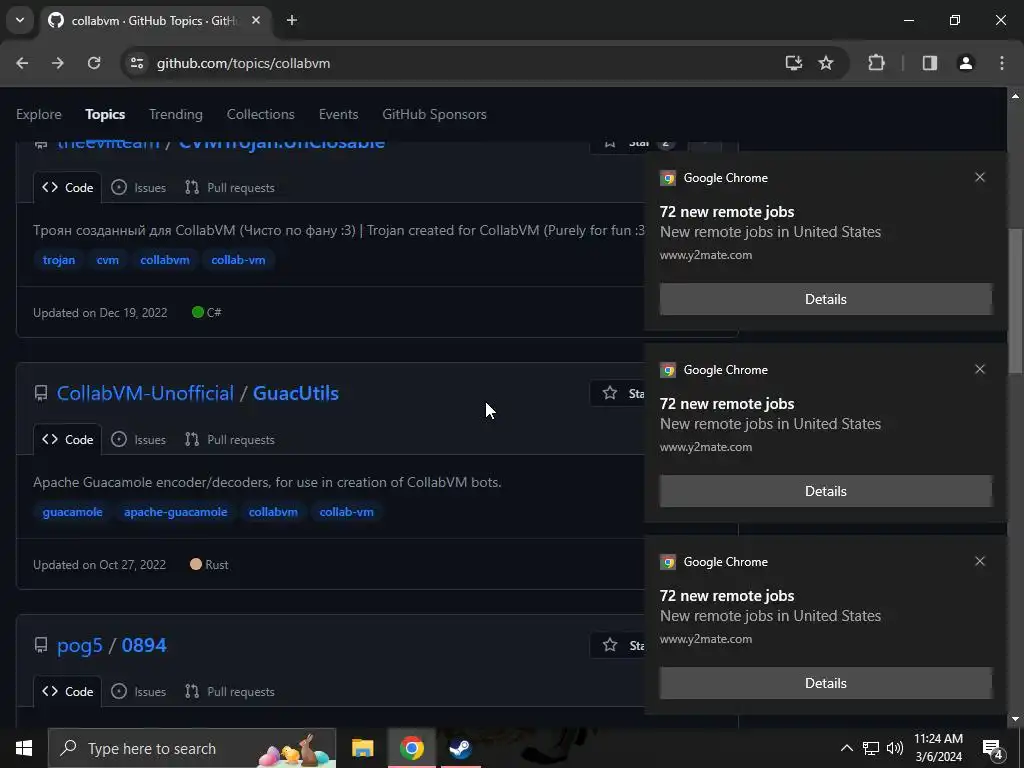The image size is (1024, 768).
Task: Go back to the previous page
Action: coord(22,63)
